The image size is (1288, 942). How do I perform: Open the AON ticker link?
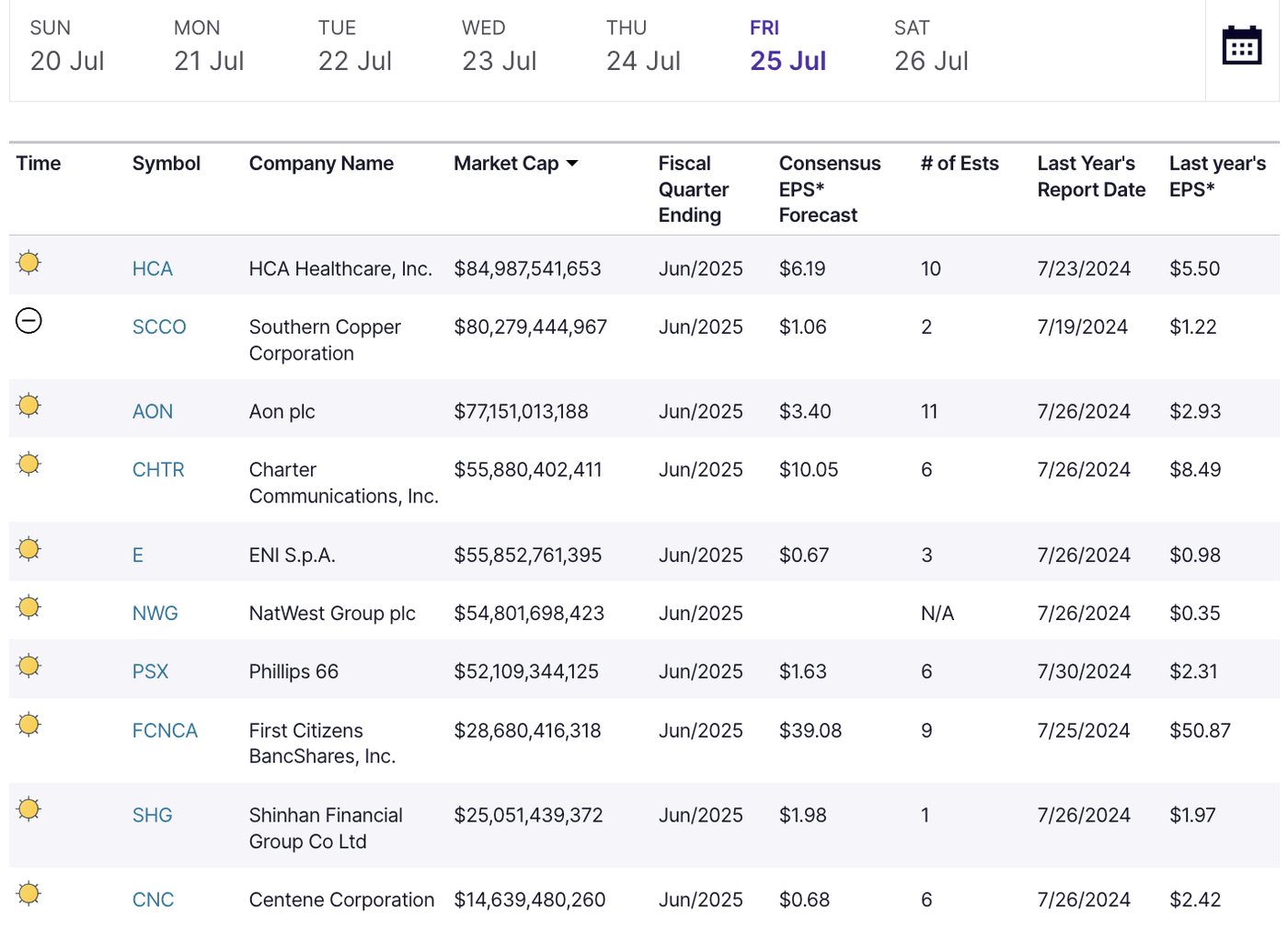click(153, 411)
